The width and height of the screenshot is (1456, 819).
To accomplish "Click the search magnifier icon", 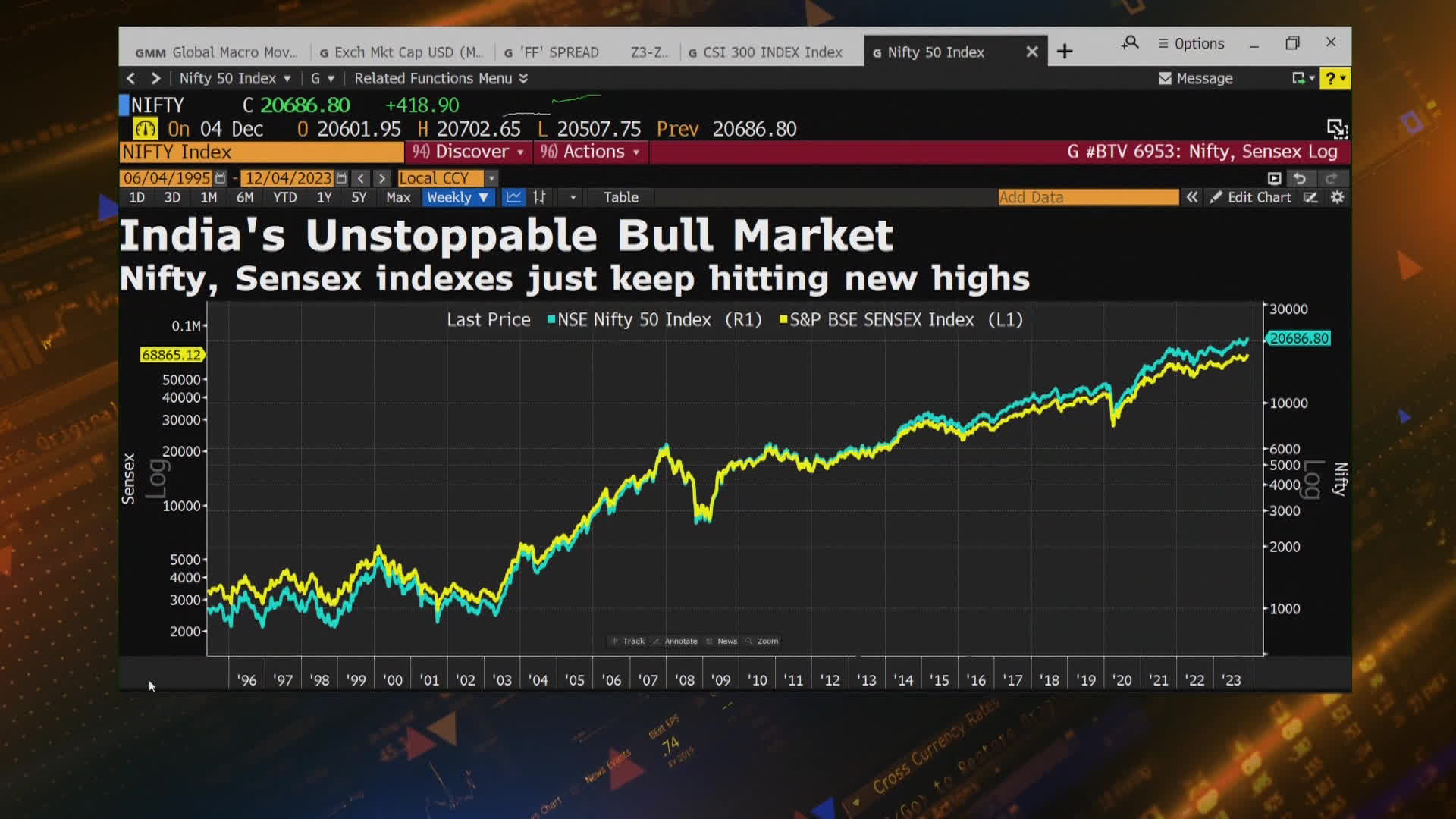I will coord(1130,43).
